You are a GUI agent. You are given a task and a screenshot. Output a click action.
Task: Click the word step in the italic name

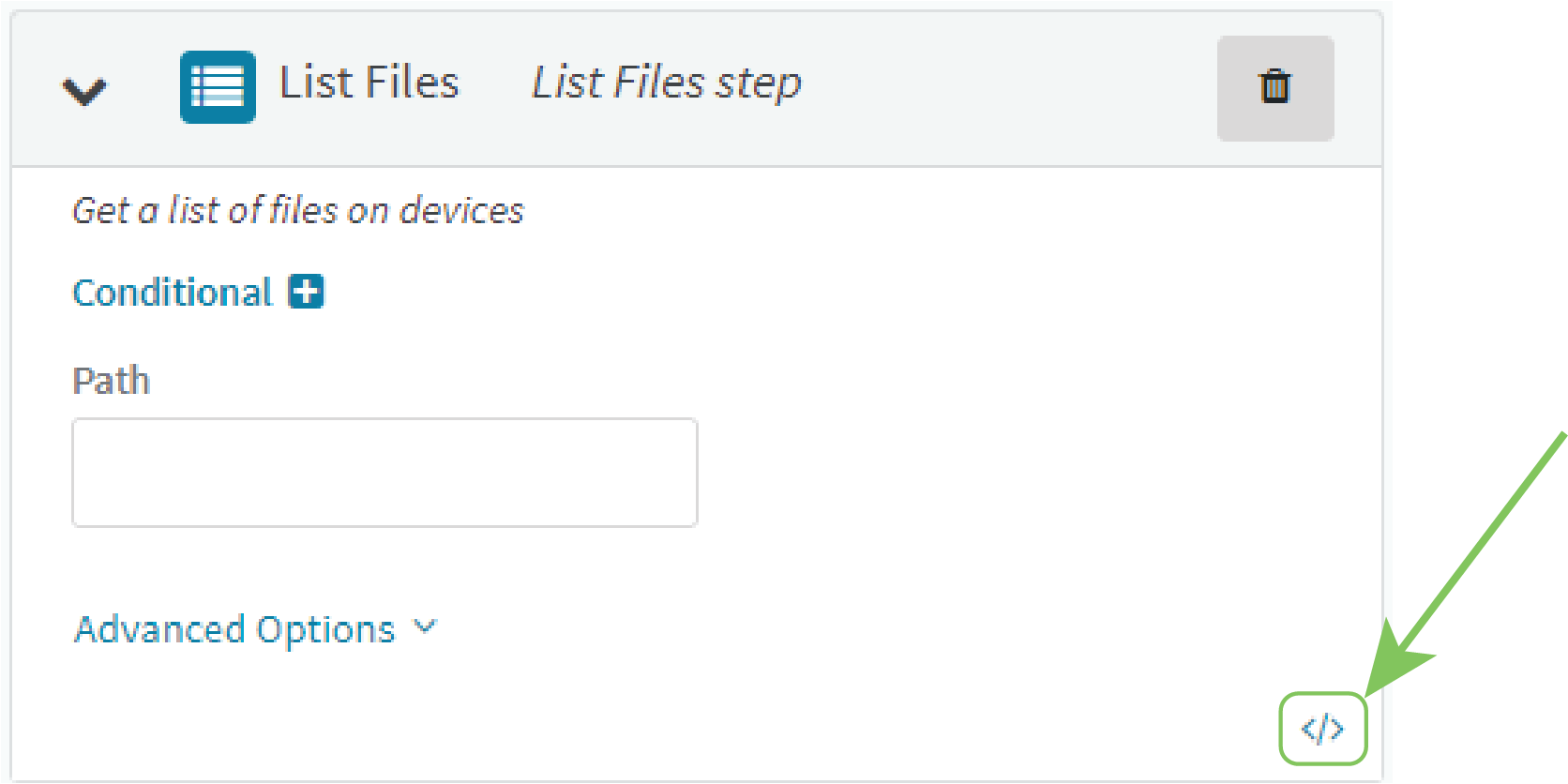point(759,83)
